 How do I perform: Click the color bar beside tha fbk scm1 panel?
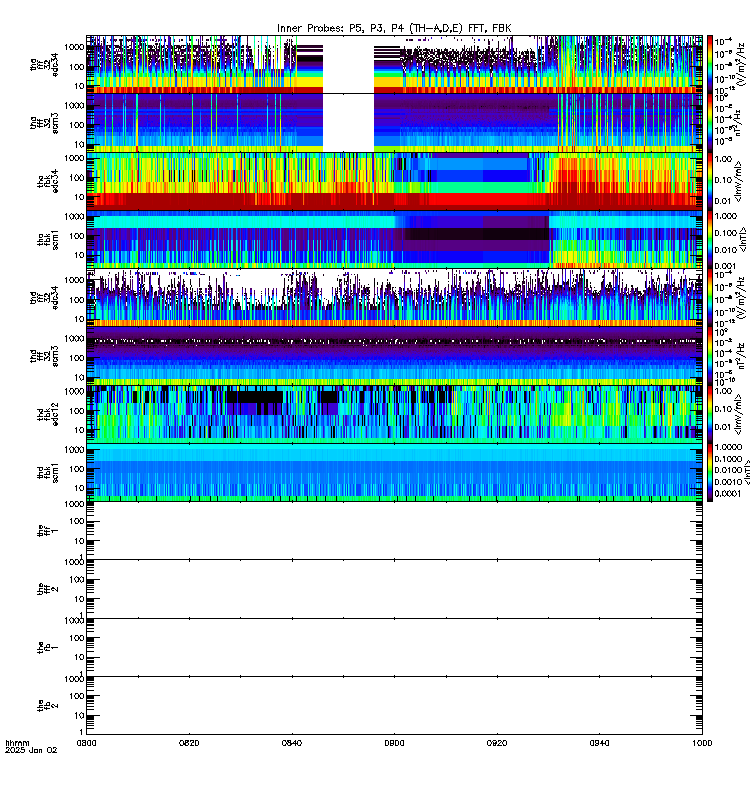pos(710,239)
